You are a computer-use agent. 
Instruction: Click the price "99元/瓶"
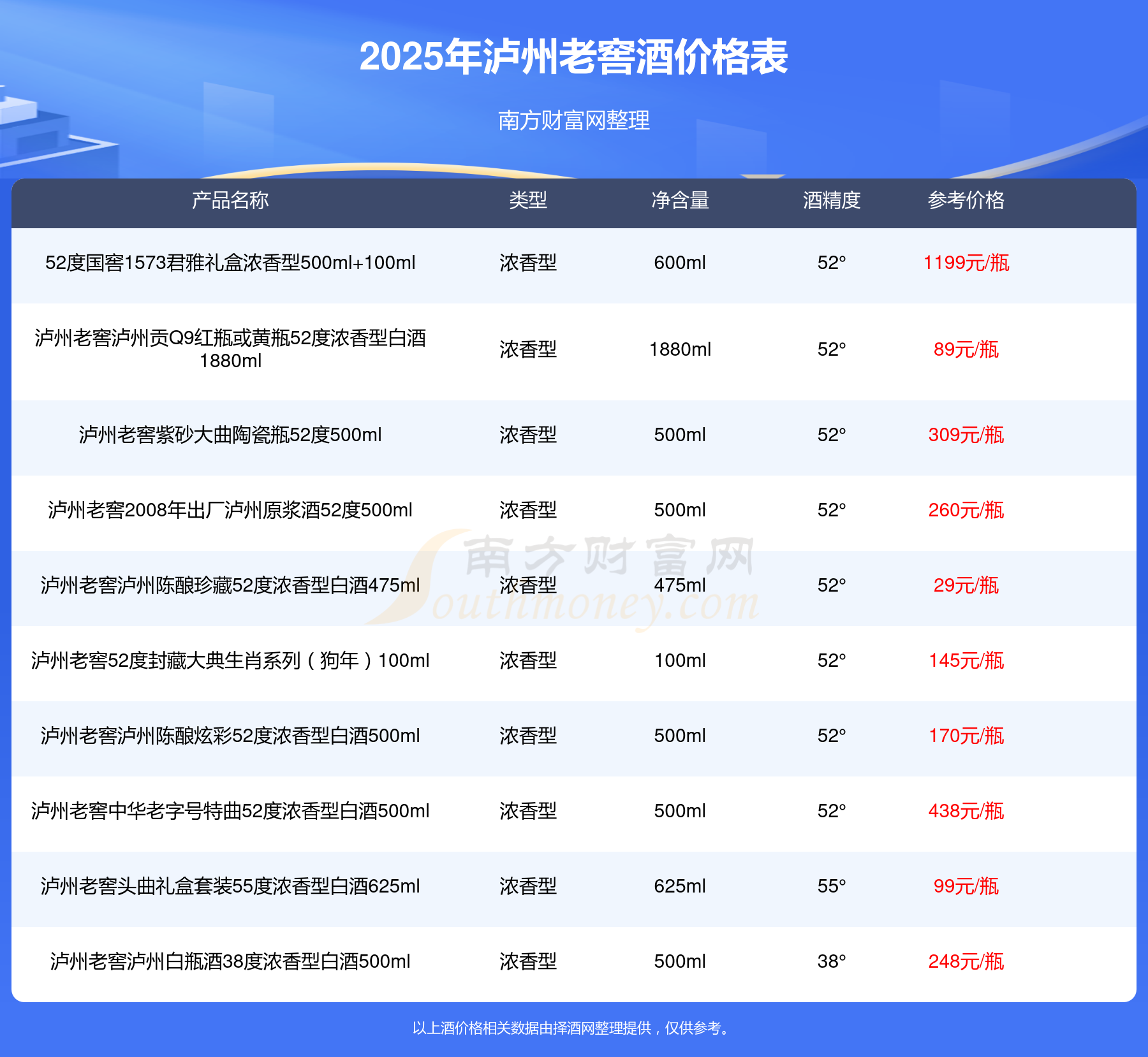click(966, 886)
